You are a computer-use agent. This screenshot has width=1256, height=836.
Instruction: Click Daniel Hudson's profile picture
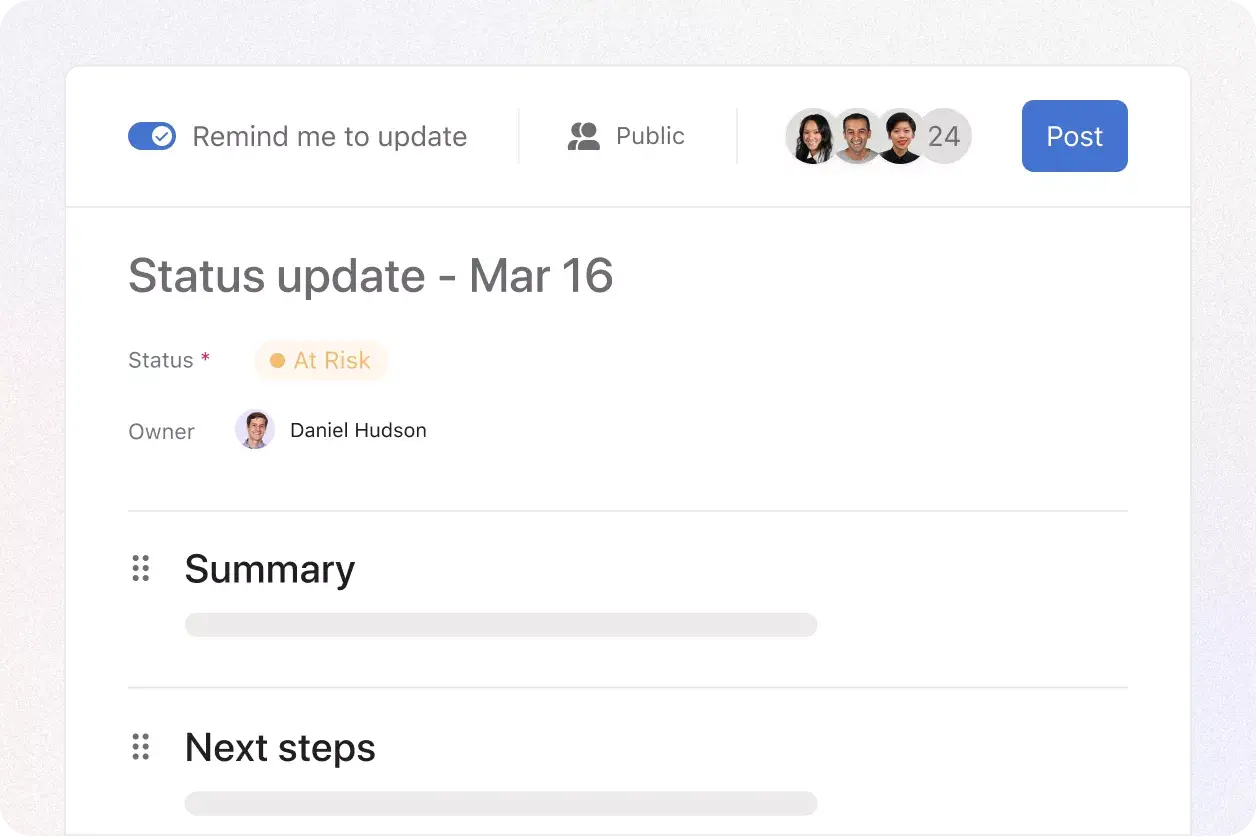(255, 429)
